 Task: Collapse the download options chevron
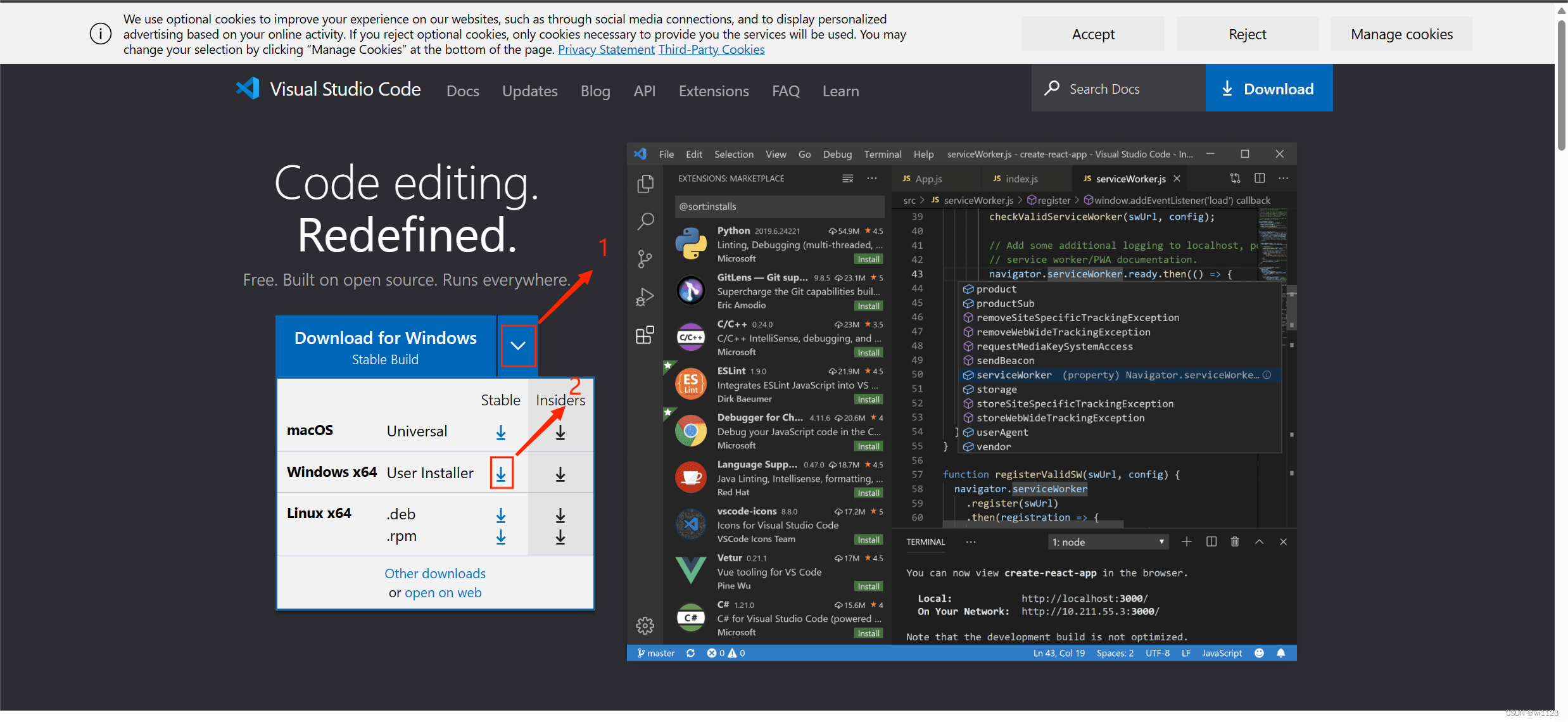click(518, 346)
